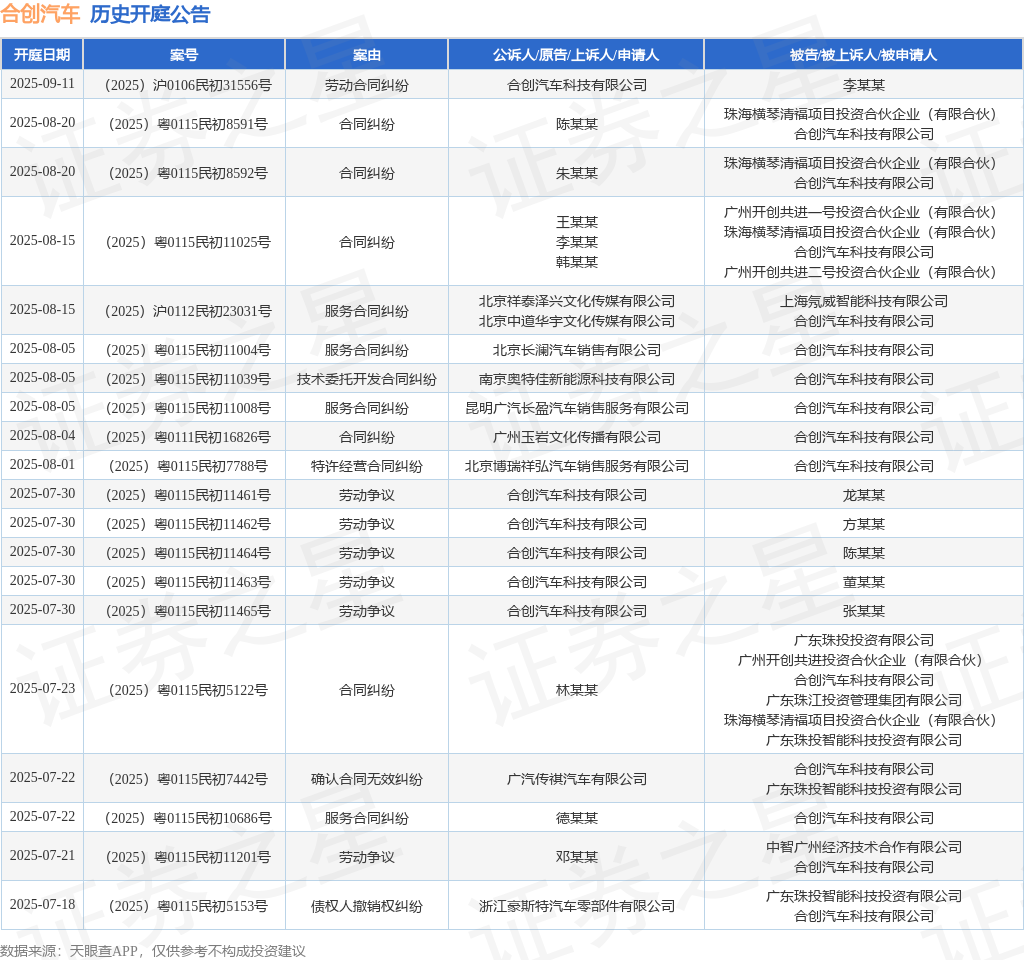Select the Shanghai 智能科技有限公司 defendant
1024x960 pixels.
pos(863,301)
